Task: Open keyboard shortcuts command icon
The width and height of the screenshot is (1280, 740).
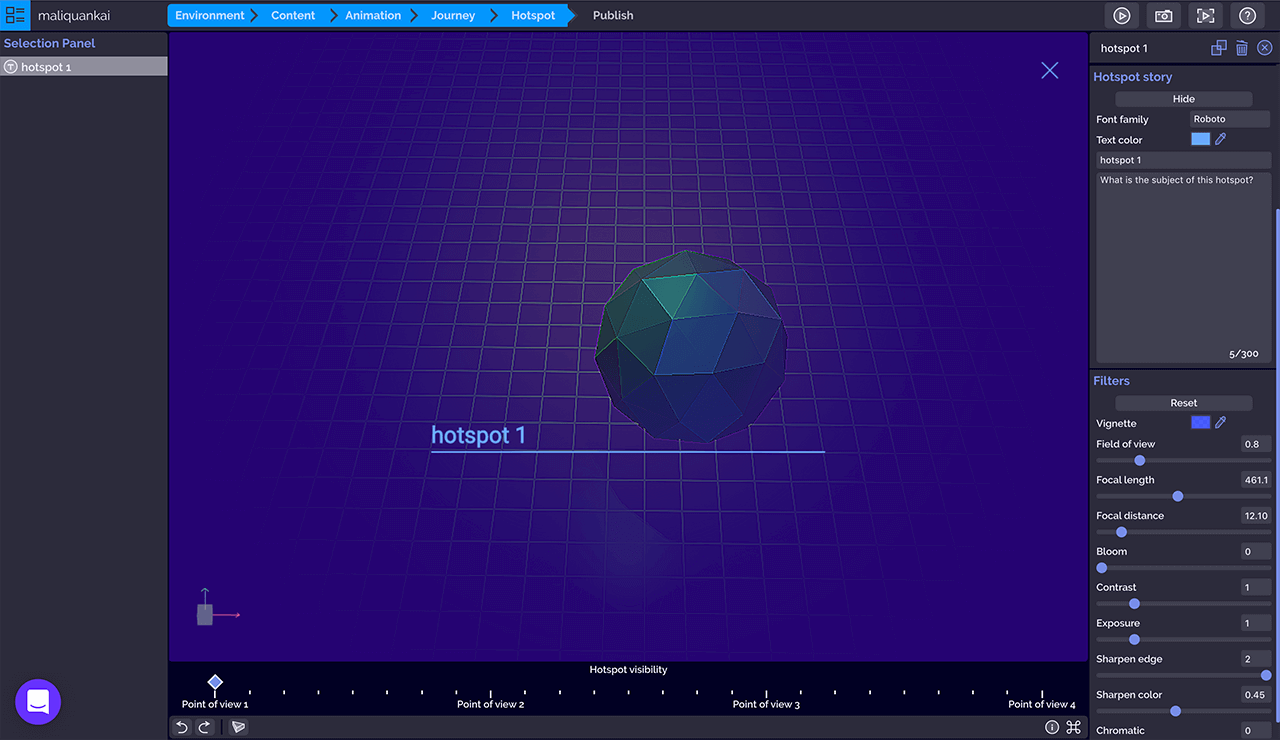Action: (1073, 727)
